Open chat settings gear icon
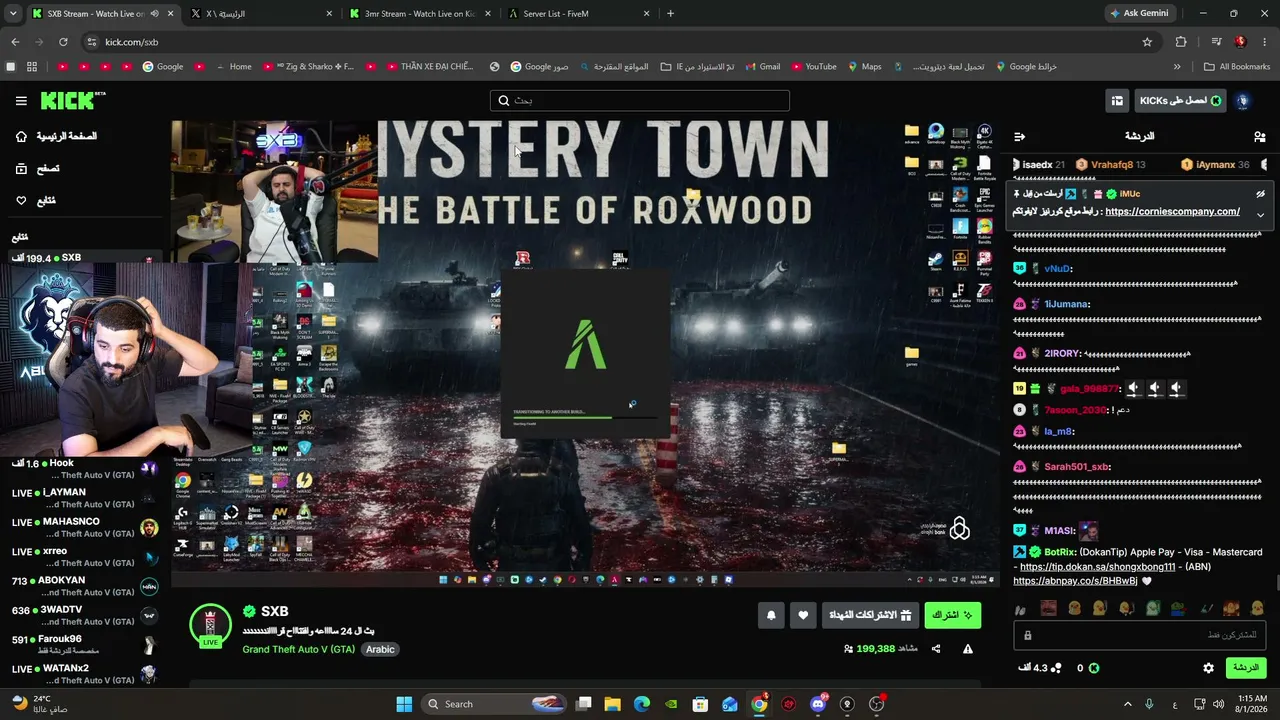The height and width of the screenshot is (720, 1280). pyautogui.click(x=1208, y=668)
